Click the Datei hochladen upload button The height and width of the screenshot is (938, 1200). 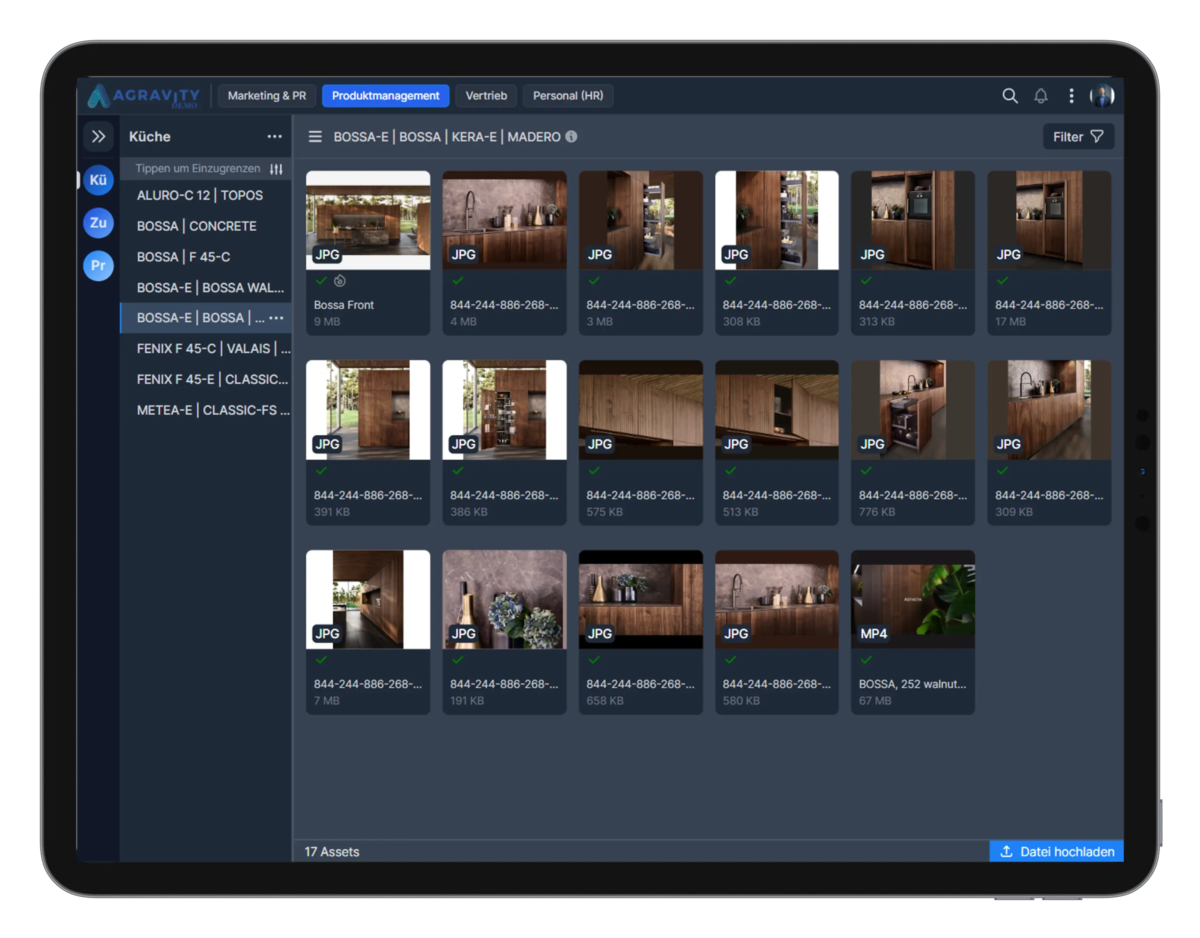1056,851
